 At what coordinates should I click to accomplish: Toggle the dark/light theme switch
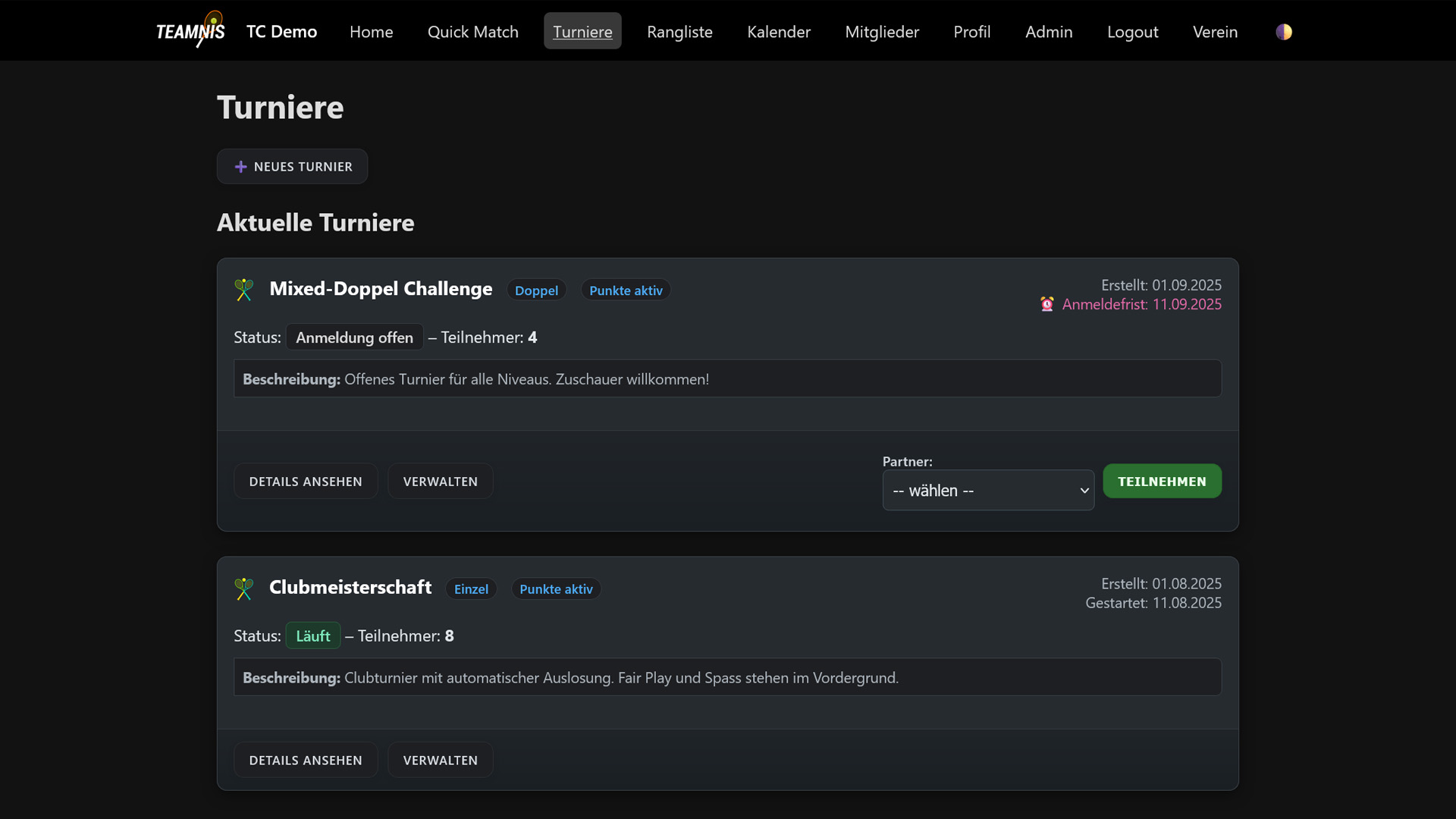1283,32
